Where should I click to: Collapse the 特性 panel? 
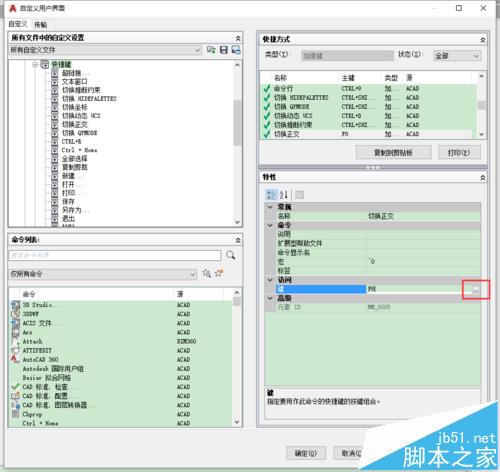482,178
